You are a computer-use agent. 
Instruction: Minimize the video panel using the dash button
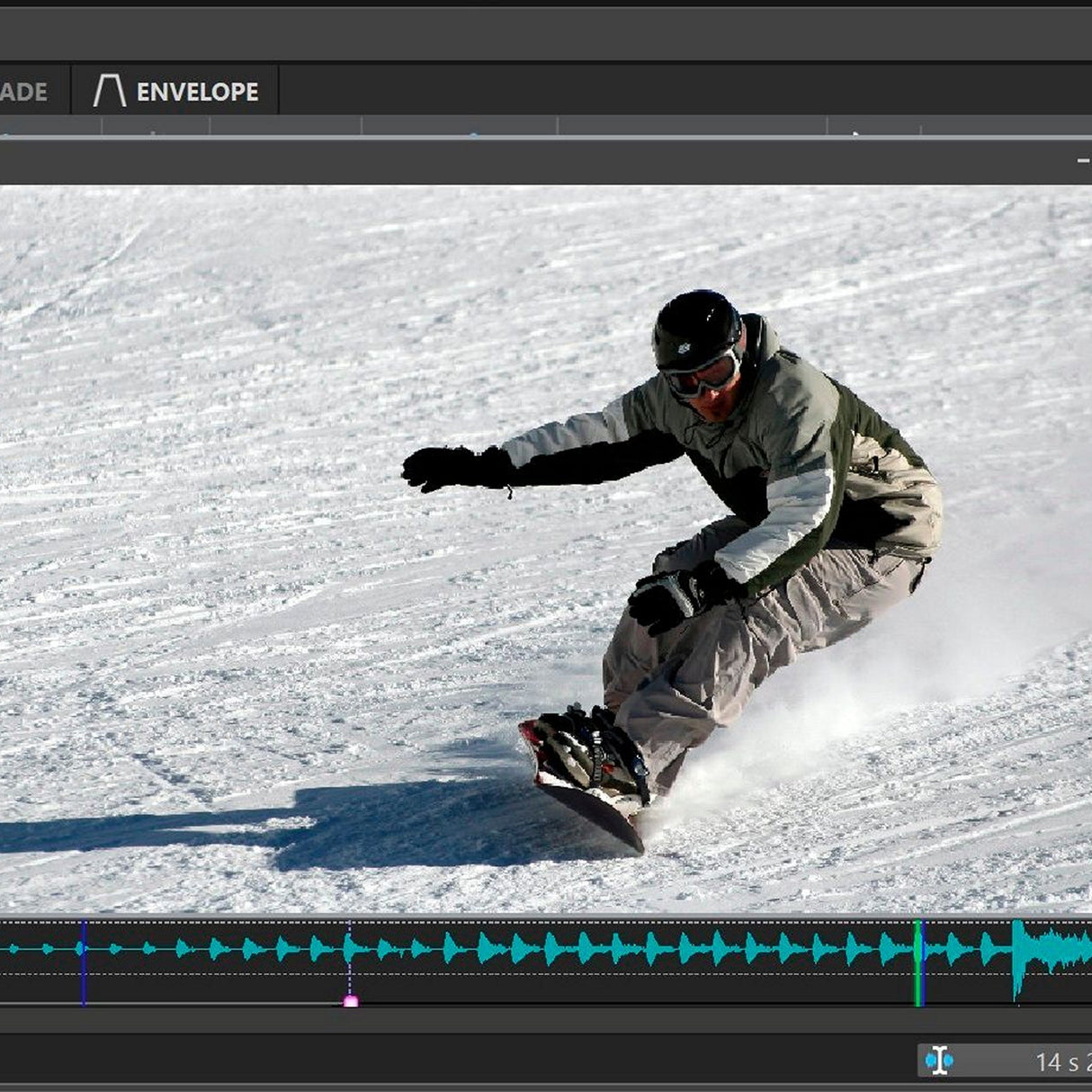tap(1083, 160)
